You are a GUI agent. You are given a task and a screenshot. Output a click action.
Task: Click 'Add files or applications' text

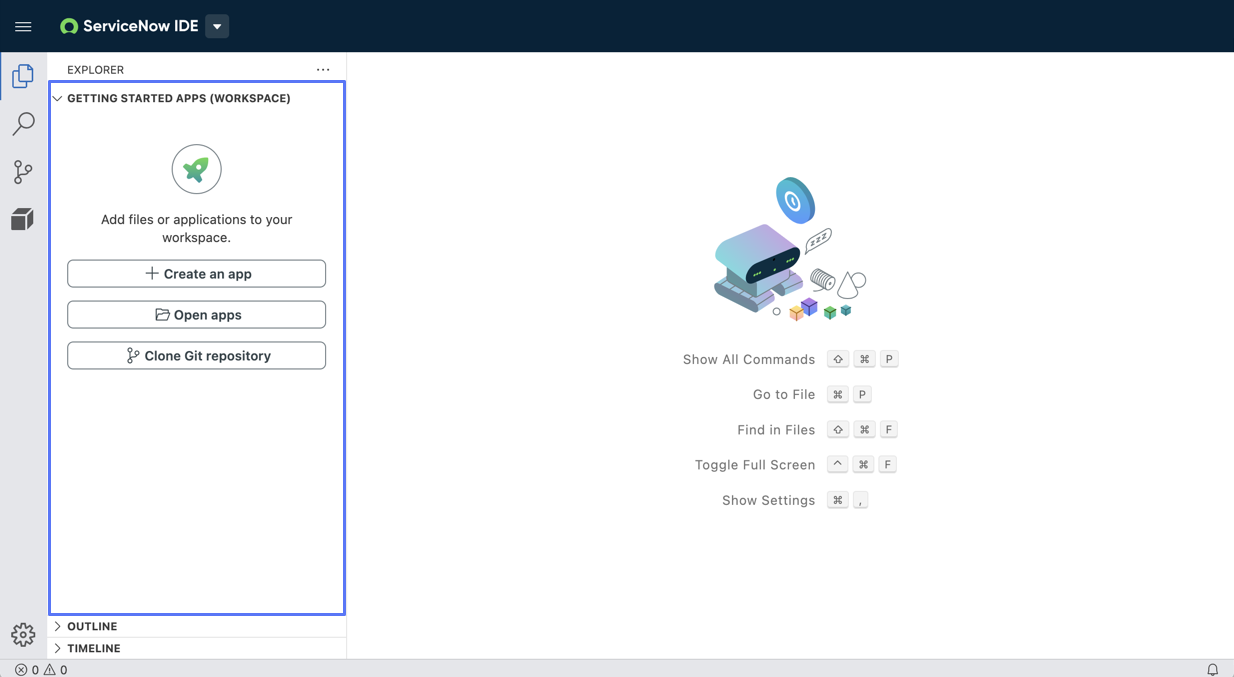coord(196,229)
